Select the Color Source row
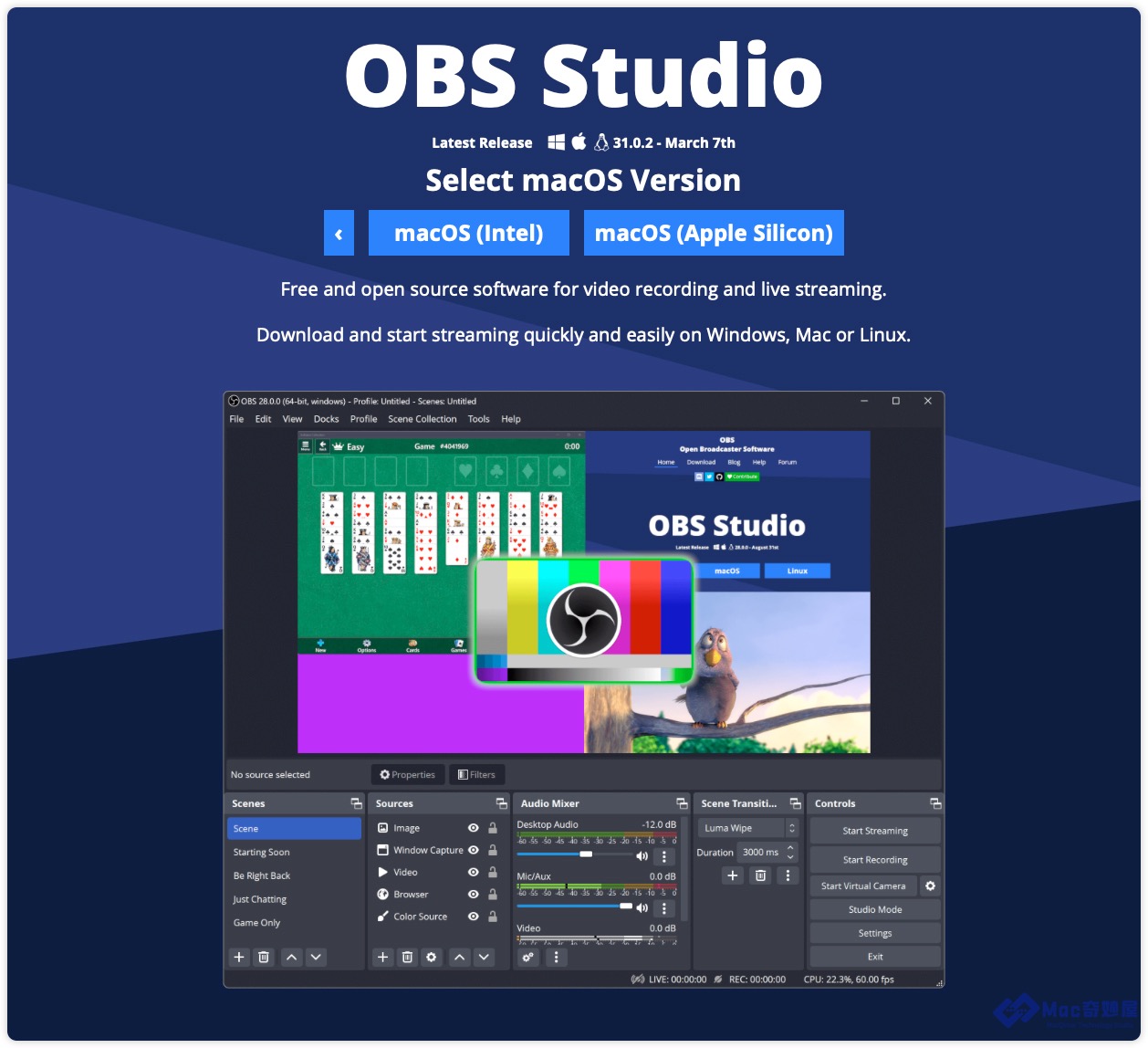The width and height of the screenshot is (1148, 1048). point(438,917)
